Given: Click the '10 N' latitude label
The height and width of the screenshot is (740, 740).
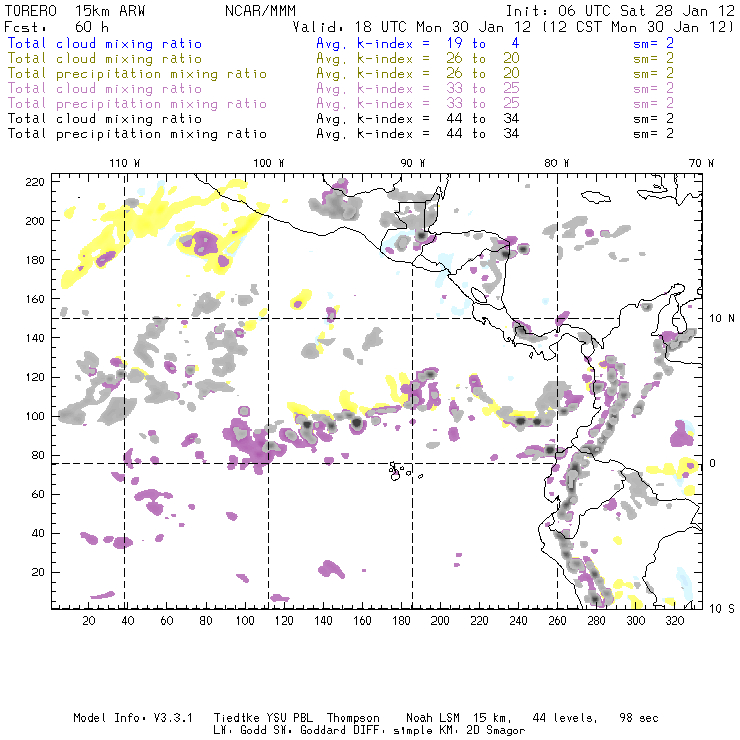Looking at the screenshot, I should point(722,319).
